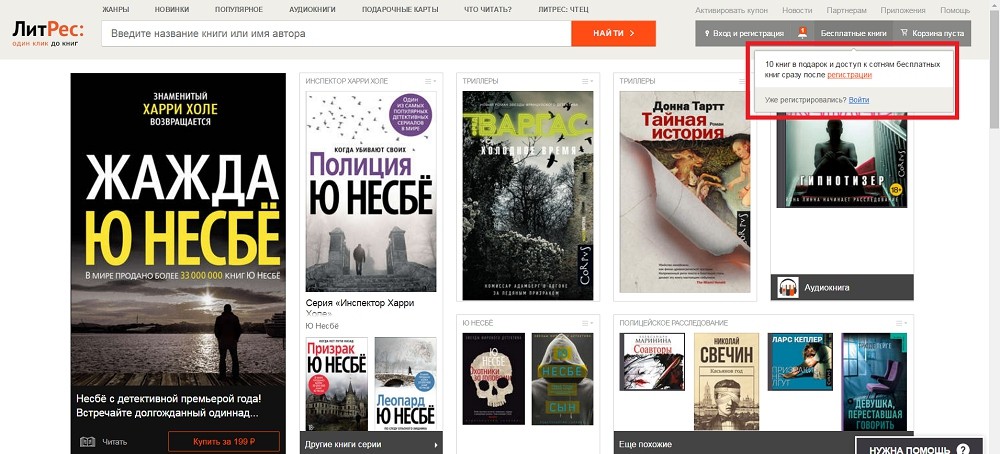Image resolution: width=1000 pixels, height=454 pixels.
Task: Open Бесплатные книги
Action: [x=853, y=33]
